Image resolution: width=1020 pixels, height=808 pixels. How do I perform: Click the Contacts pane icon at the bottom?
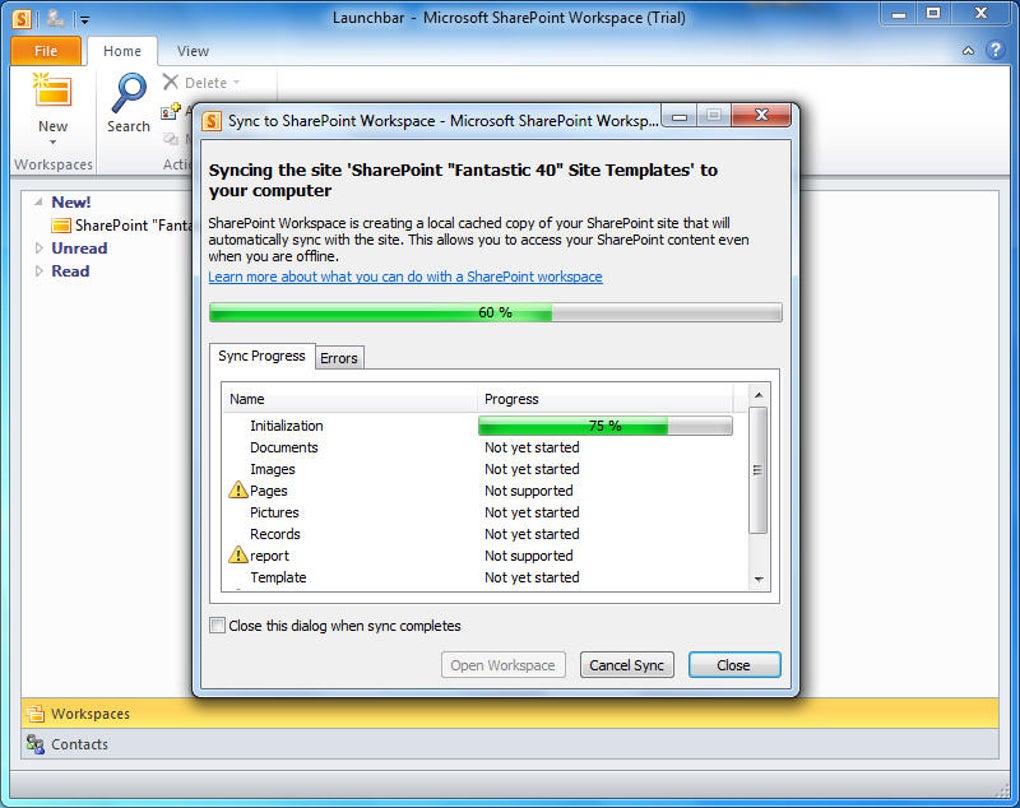[35, 744]
